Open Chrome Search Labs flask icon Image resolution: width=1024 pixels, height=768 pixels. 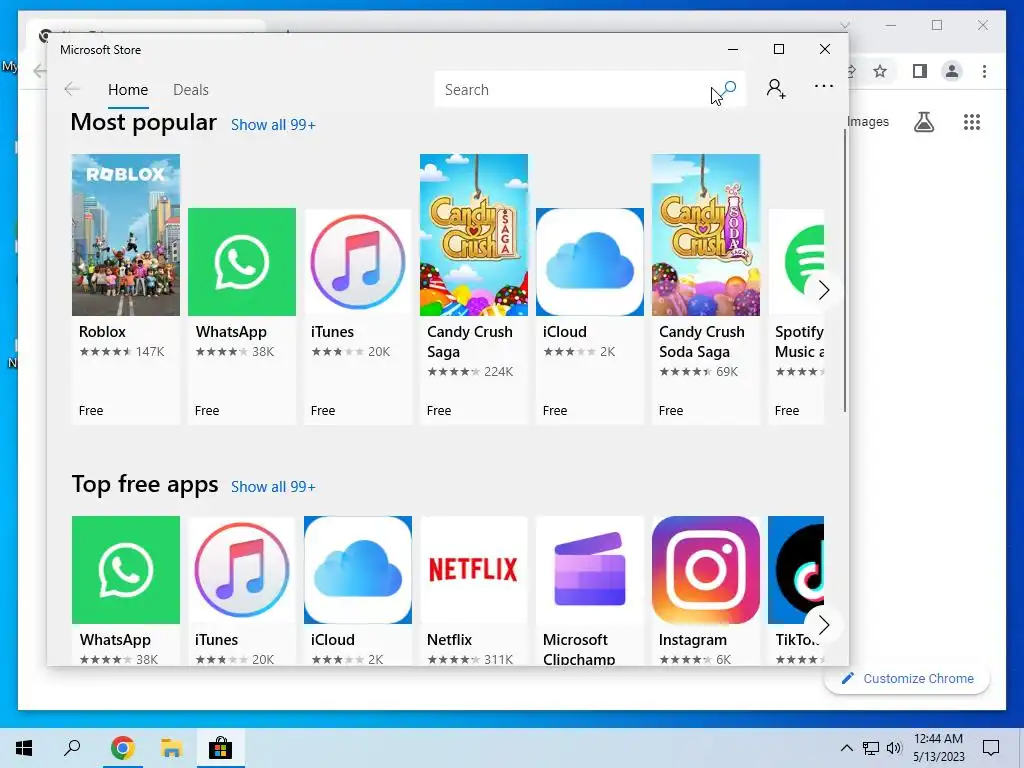pos(923,121)
